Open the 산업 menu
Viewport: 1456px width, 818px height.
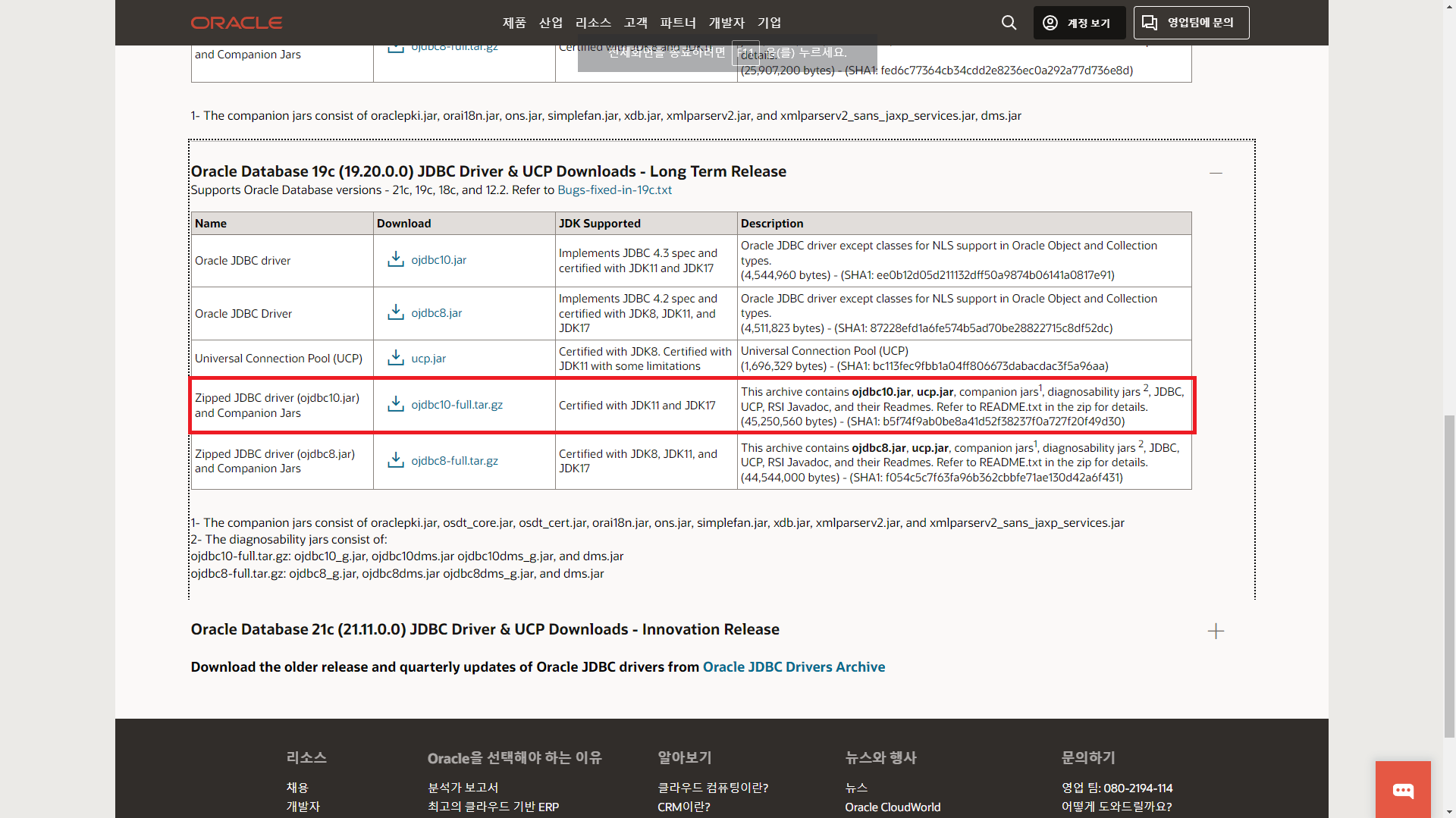pos(551,23)
